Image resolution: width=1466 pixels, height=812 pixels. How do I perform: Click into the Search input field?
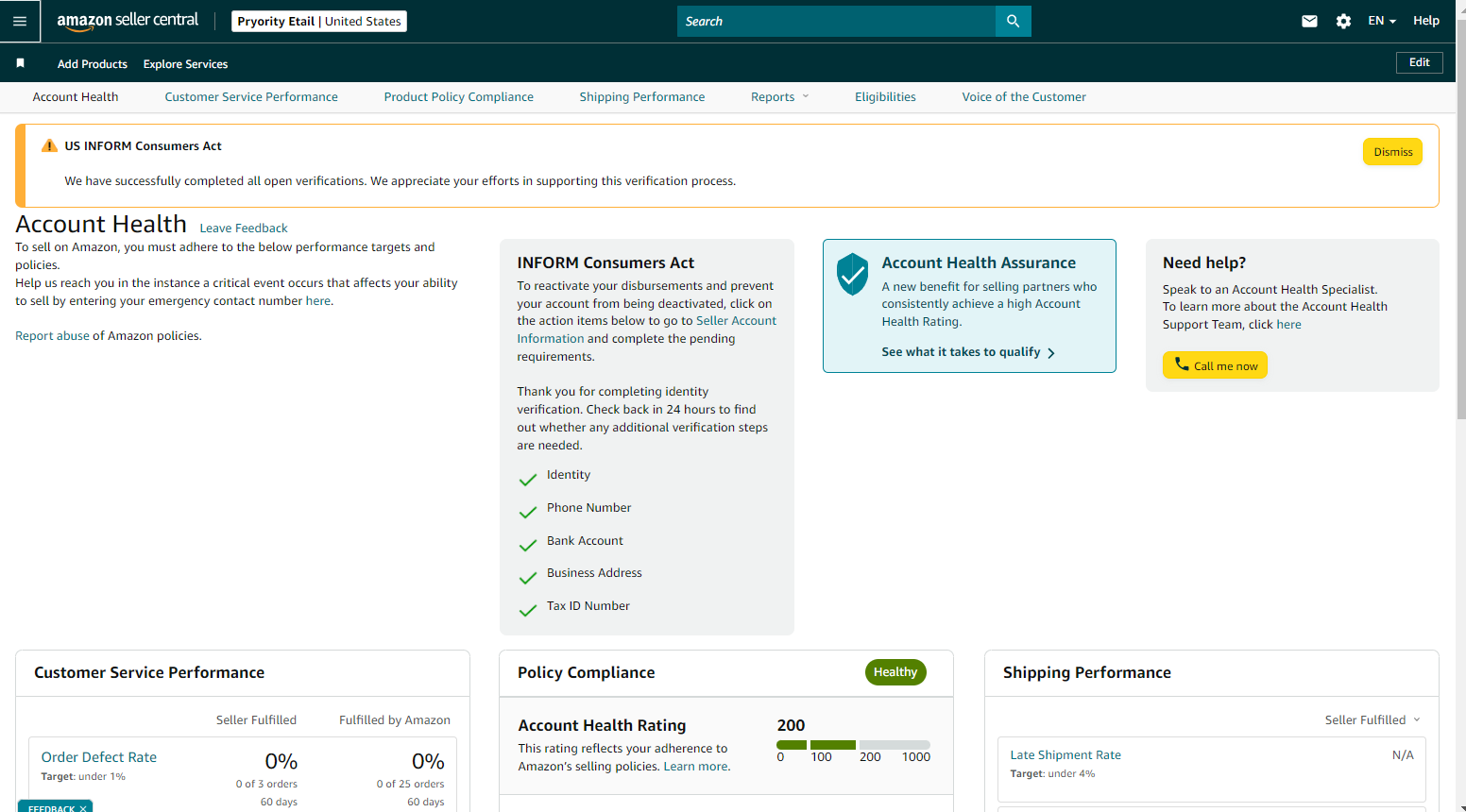[x=836, y=21]
